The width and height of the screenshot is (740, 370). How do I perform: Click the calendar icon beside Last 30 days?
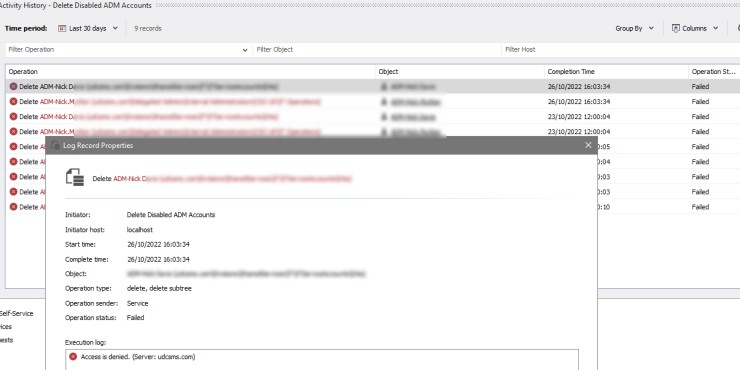(x=62, y=28)
